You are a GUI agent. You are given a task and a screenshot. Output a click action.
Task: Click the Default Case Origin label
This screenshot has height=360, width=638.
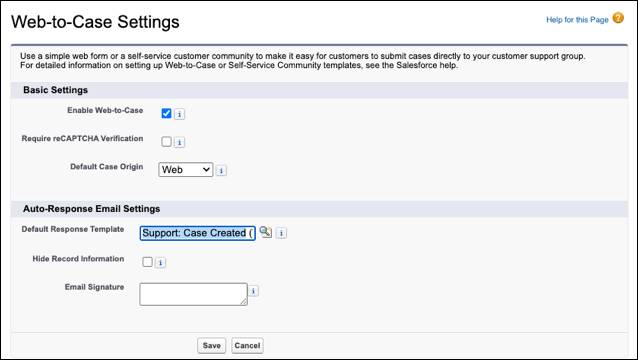tap(107, 167)
